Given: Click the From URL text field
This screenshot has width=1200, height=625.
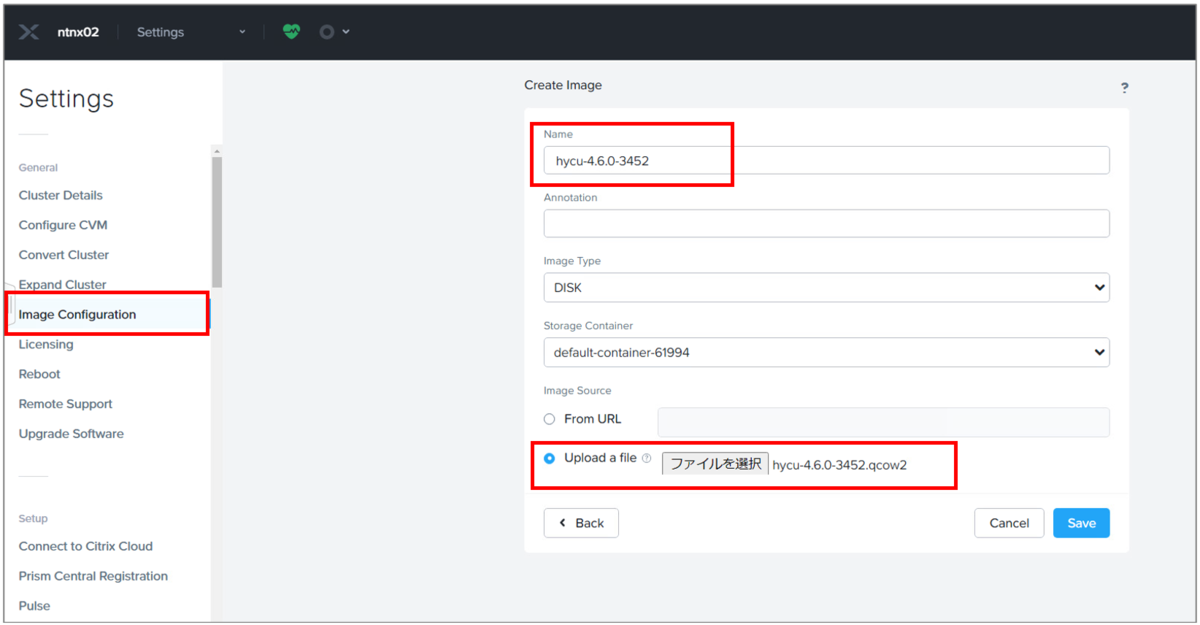Looking at the screenshot, I should click(x=883, y=422).
